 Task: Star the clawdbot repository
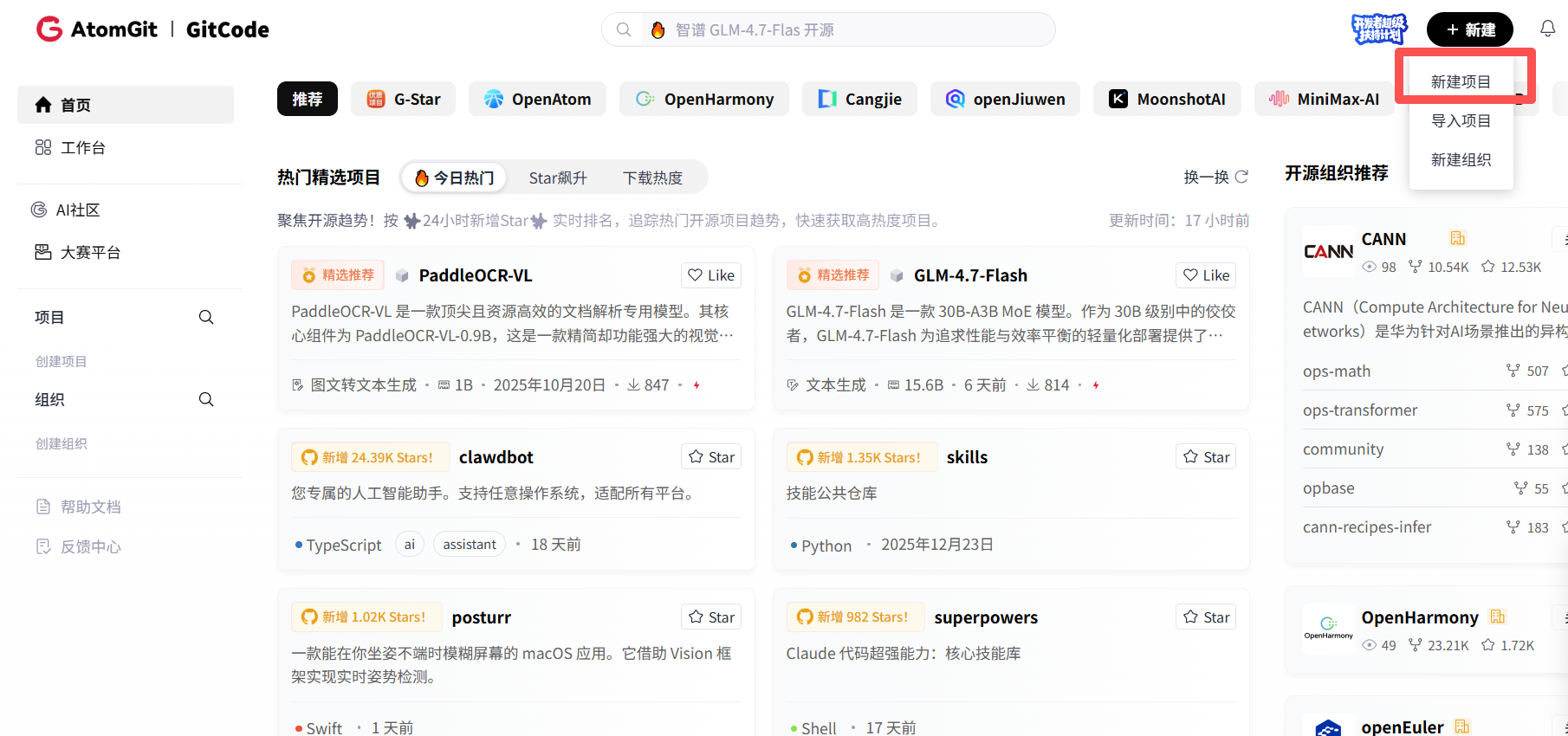pos(711,457)
